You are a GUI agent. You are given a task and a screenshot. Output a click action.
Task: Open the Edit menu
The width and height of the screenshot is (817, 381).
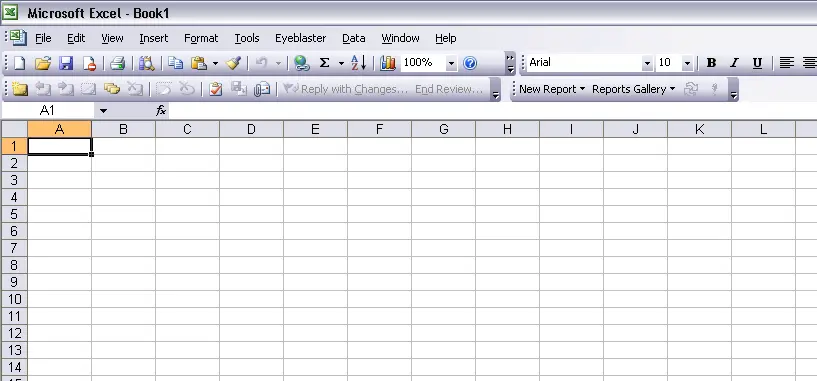(x=76, y=38)
